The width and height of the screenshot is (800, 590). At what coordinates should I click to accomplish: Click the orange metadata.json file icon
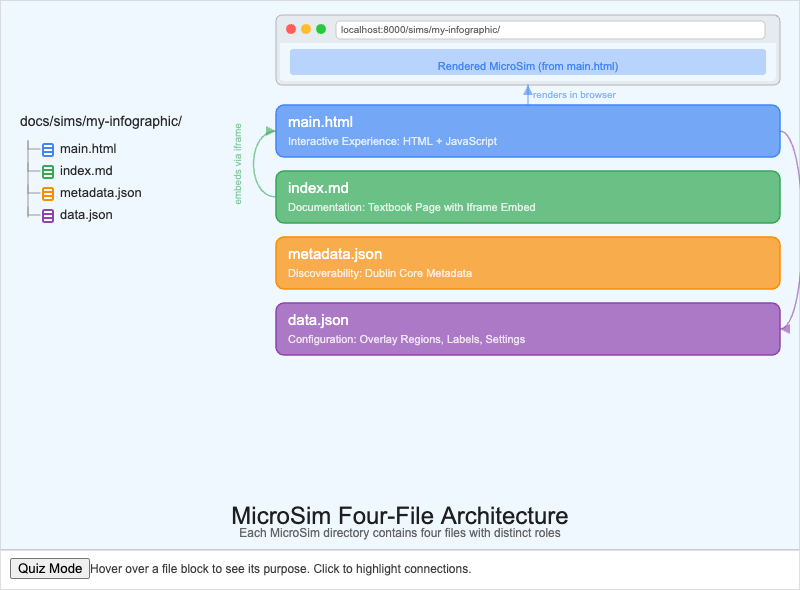pyautogui.click(x=46, y=193)
